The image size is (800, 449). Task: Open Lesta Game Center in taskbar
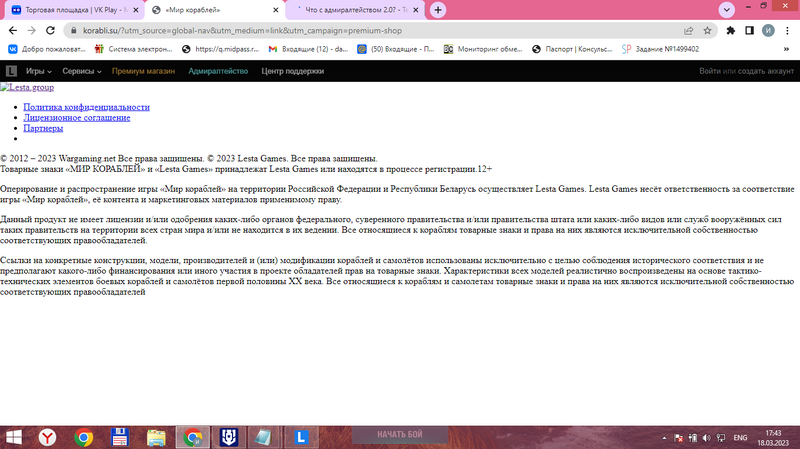(x=301, y=437)
